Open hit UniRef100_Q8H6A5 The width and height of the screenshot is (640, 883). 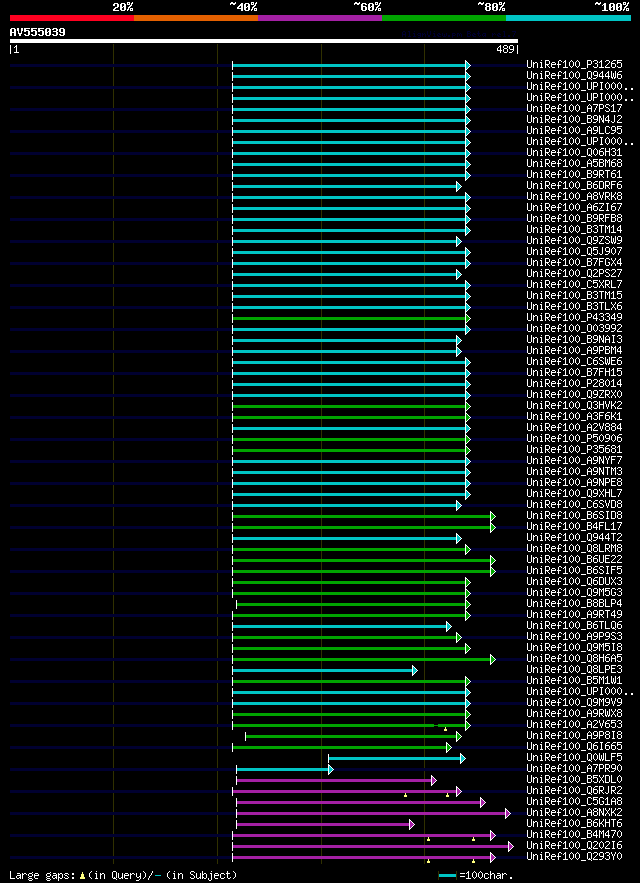[574, 658]
